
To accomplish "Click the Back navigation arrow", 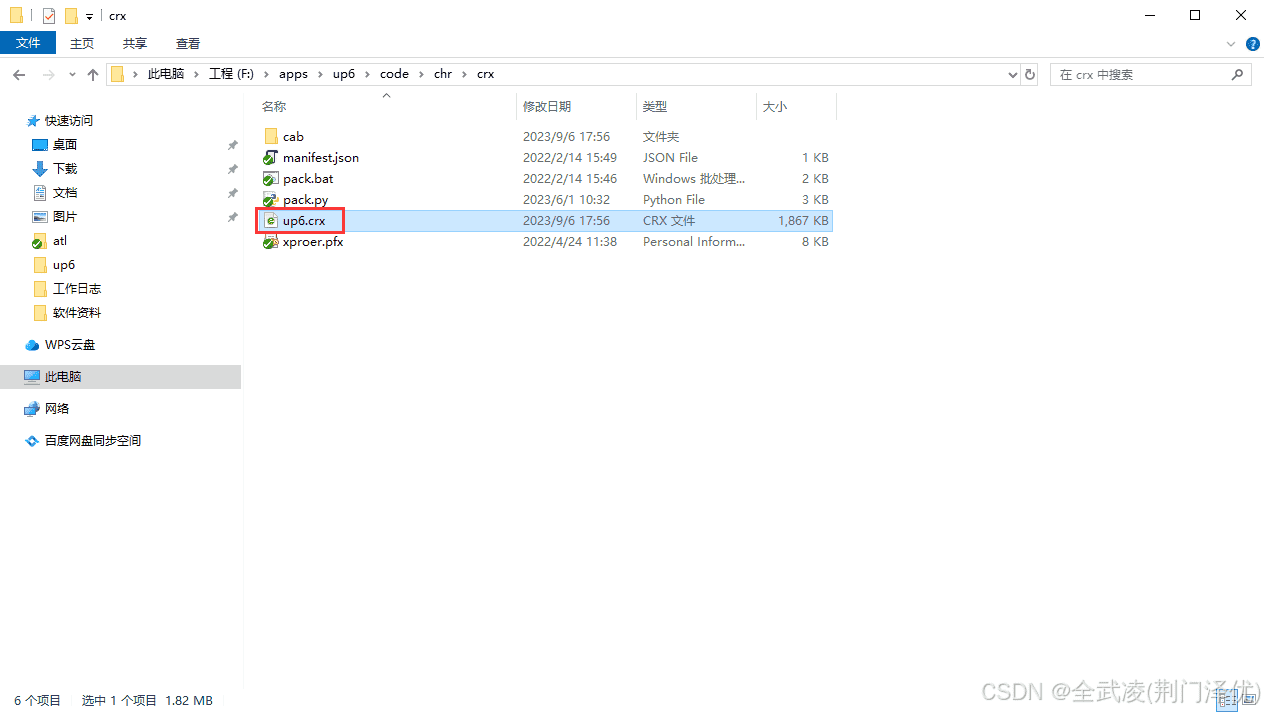I will (x=19, y=75).
